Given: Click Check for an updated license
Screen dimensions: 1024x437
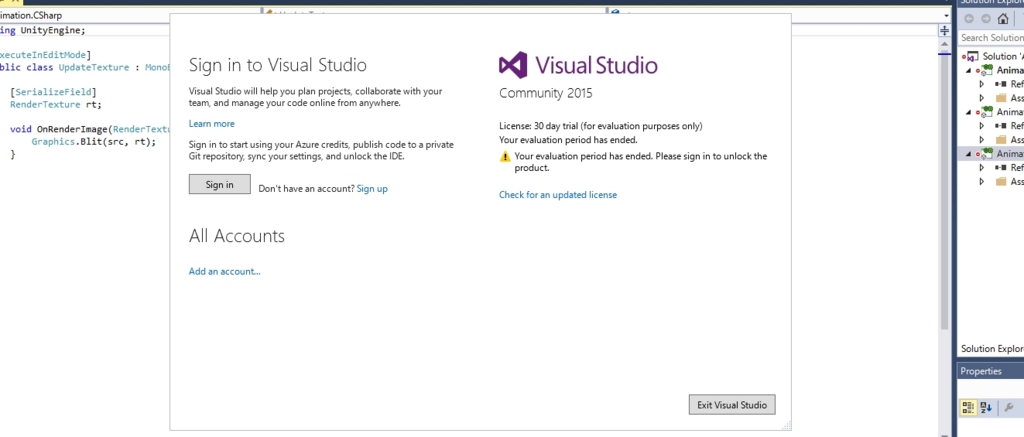Looking at the screenshot, I should coord(558,195).
